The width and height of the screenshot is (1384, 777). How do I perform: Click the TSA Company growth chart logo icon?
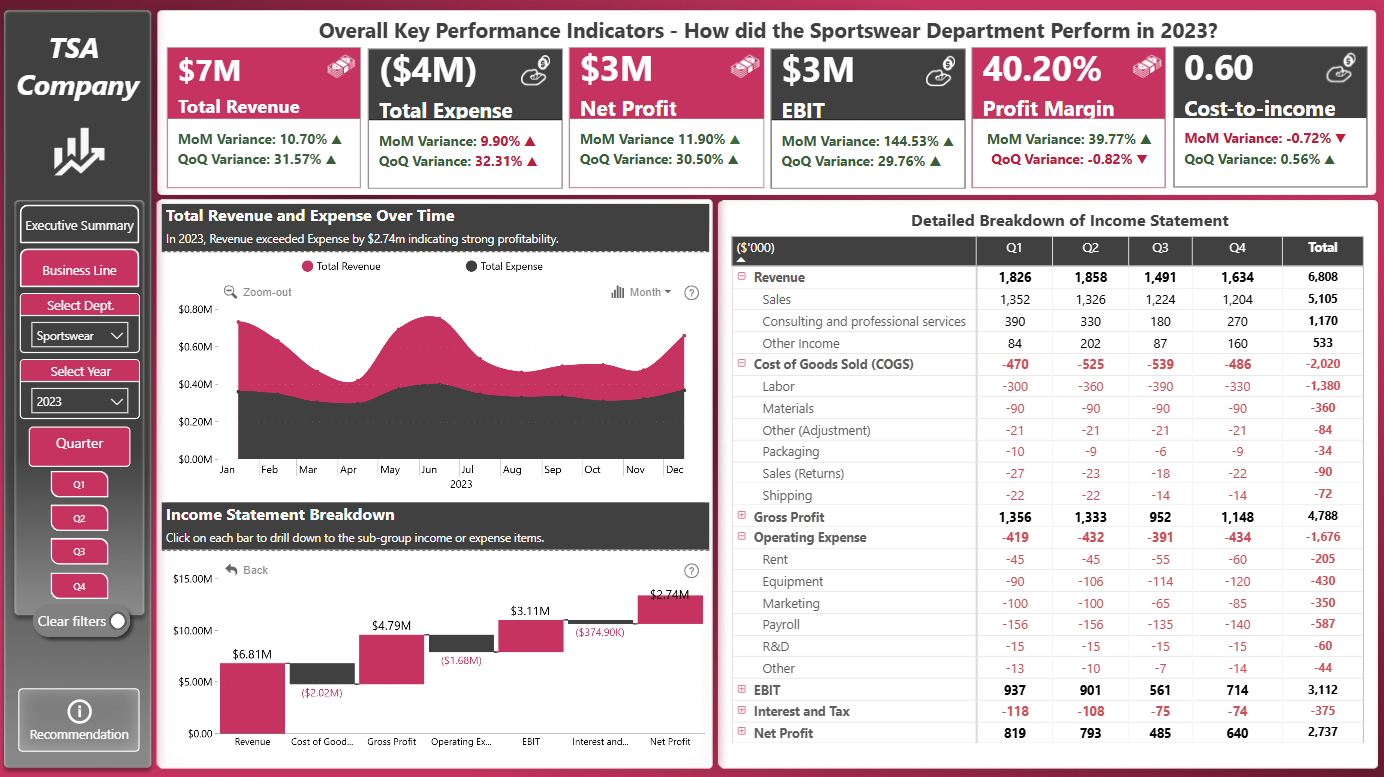79,151
